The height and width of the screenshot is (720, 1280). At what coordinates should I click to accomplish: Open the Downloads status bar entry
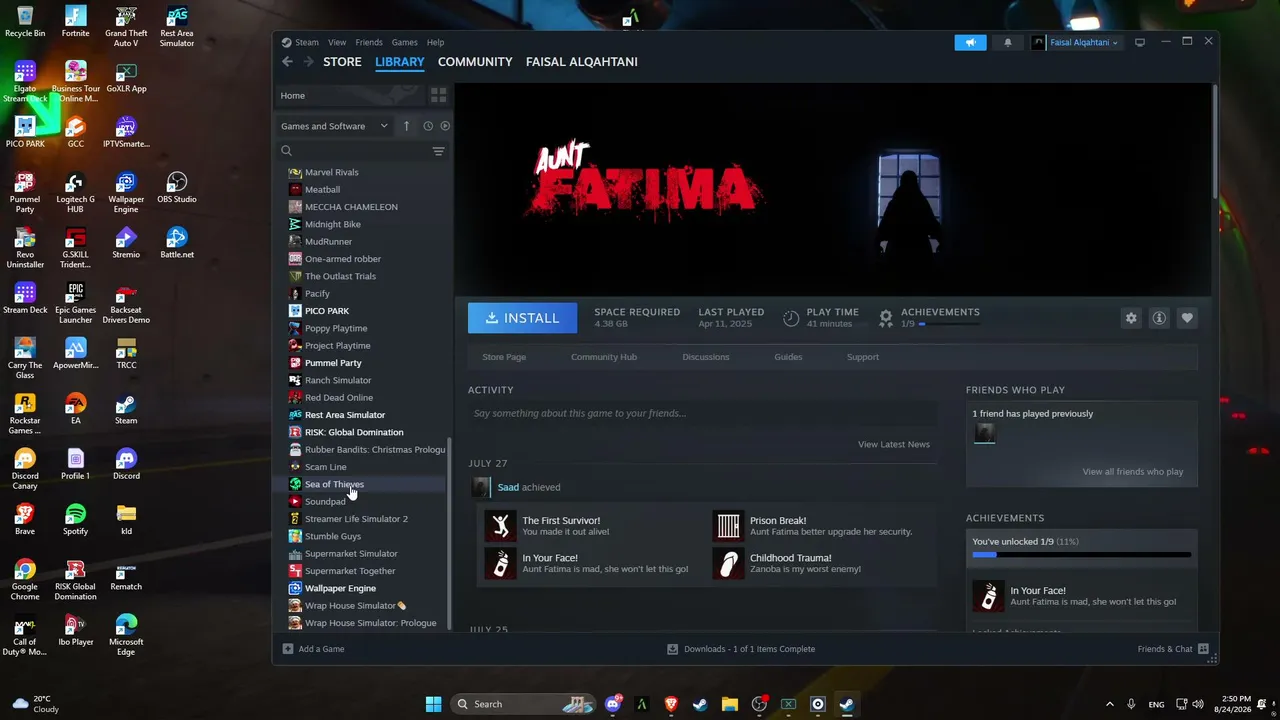coord(741,649)
